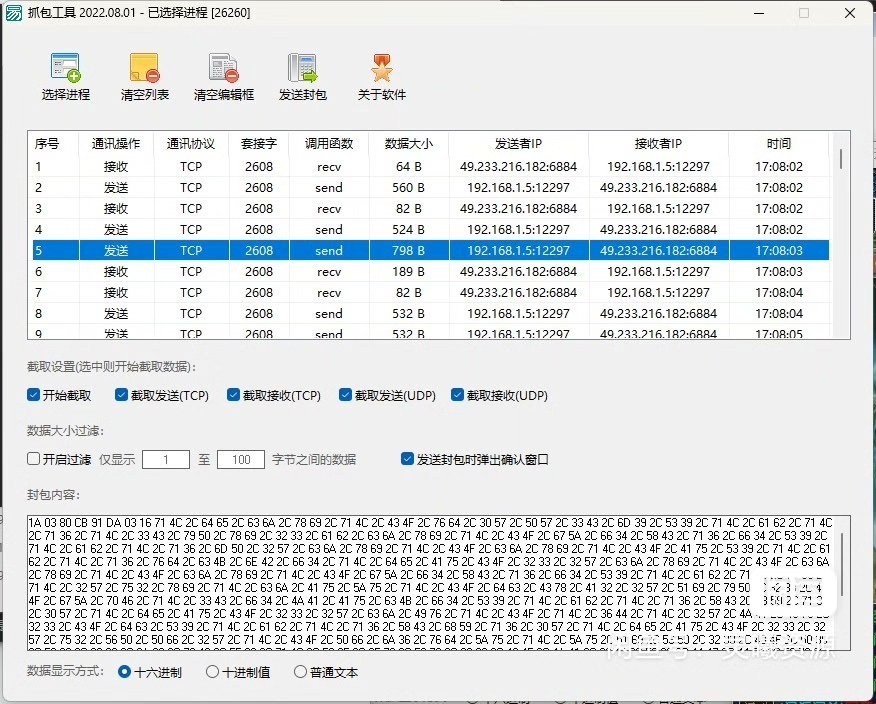This screenshot has height=704, width=876.
Task: Click the 清空编辑框 toolbar icon
Action: 223,68
